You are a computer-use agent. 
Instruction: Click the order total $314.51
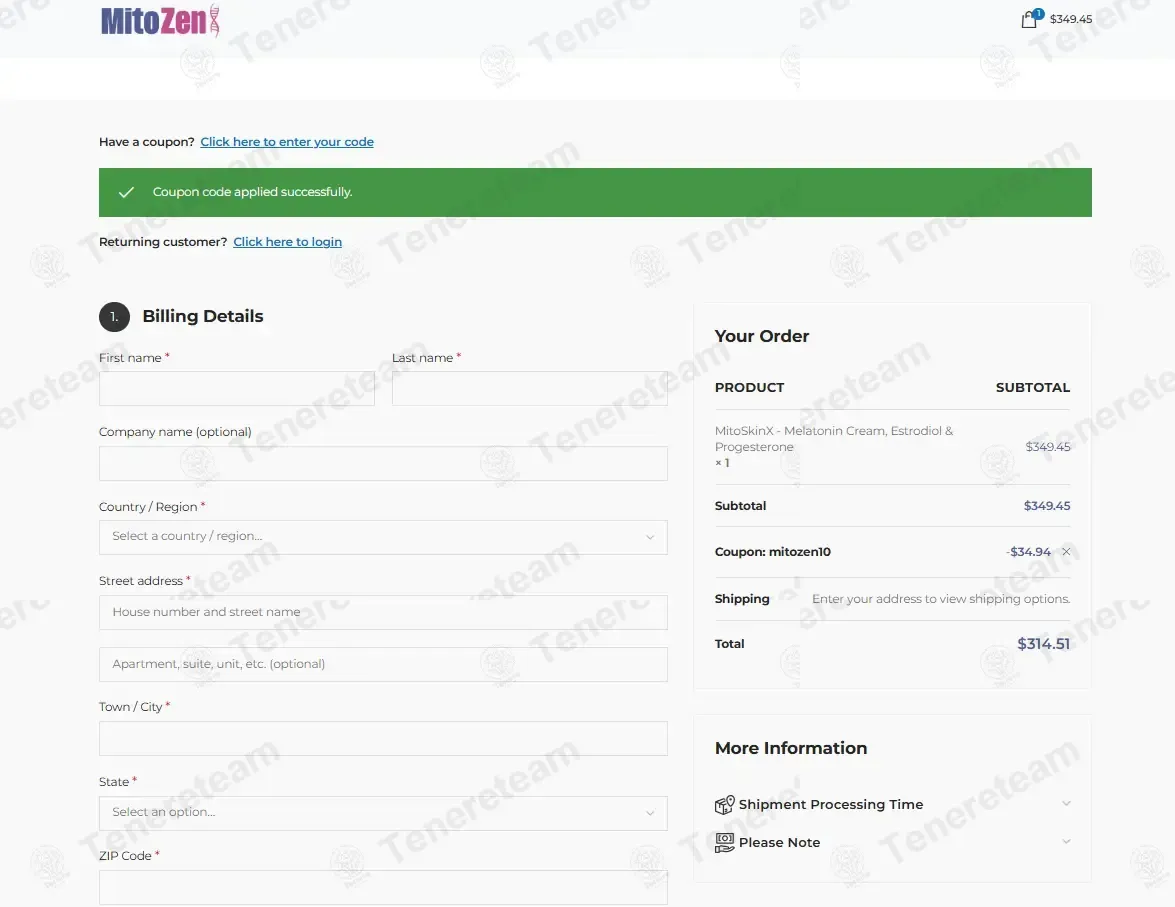[1043, 644]
